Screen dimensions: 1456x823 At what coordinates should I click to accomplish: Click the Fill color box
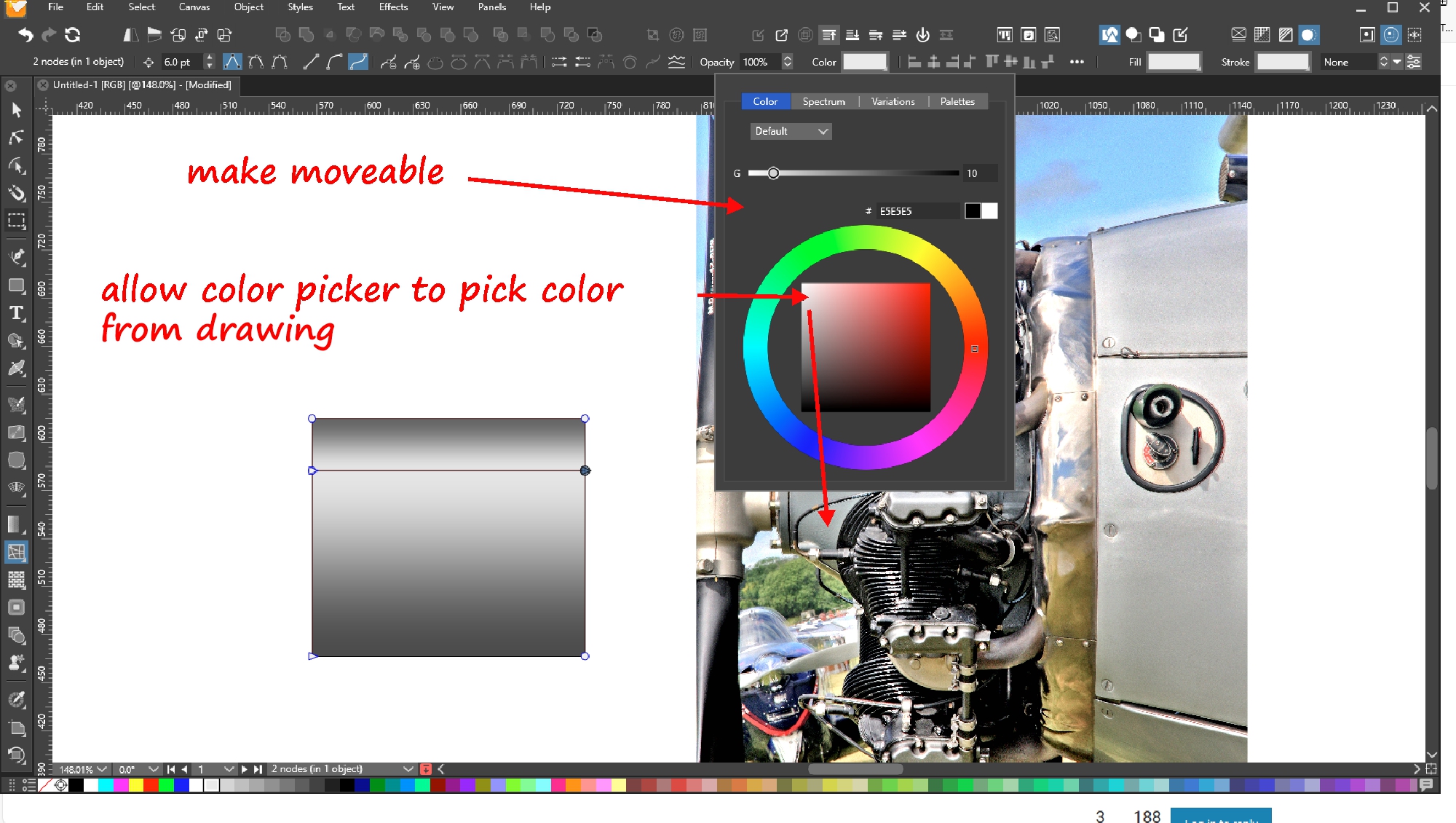(1173, 62)
